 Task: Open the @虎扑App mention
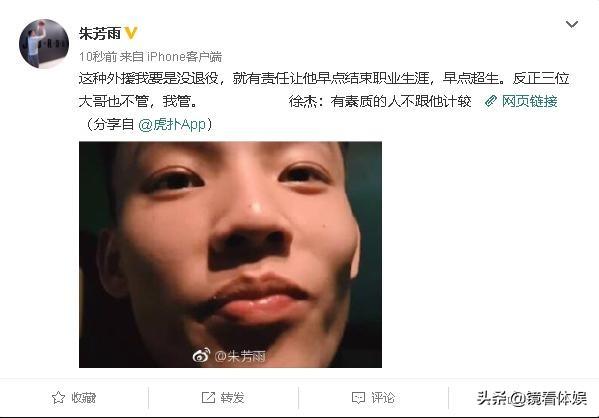pyautogui.click(x=172, y=124)
